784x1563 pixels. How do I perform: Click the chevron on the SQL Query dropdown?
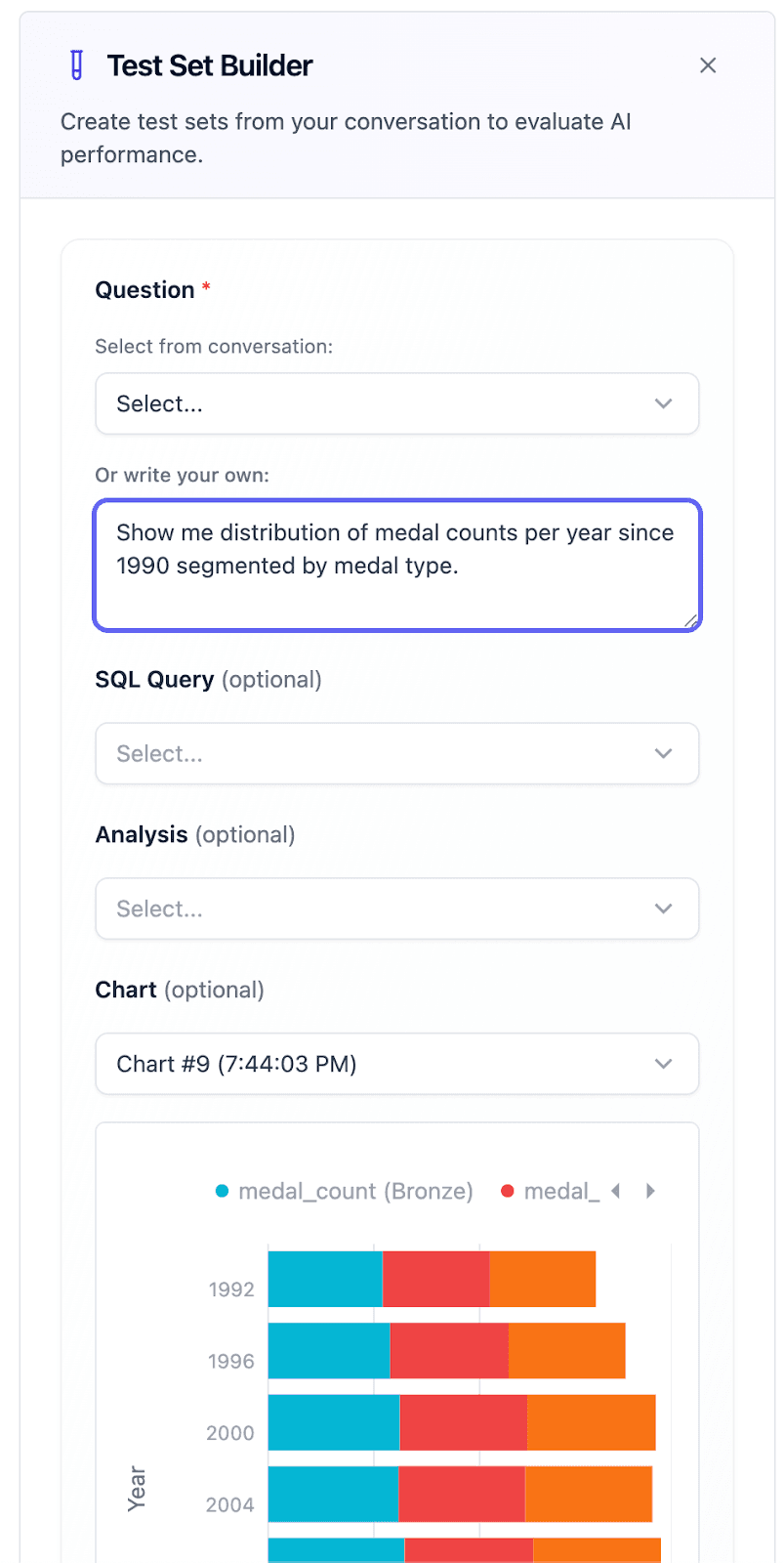pos(663,753)
